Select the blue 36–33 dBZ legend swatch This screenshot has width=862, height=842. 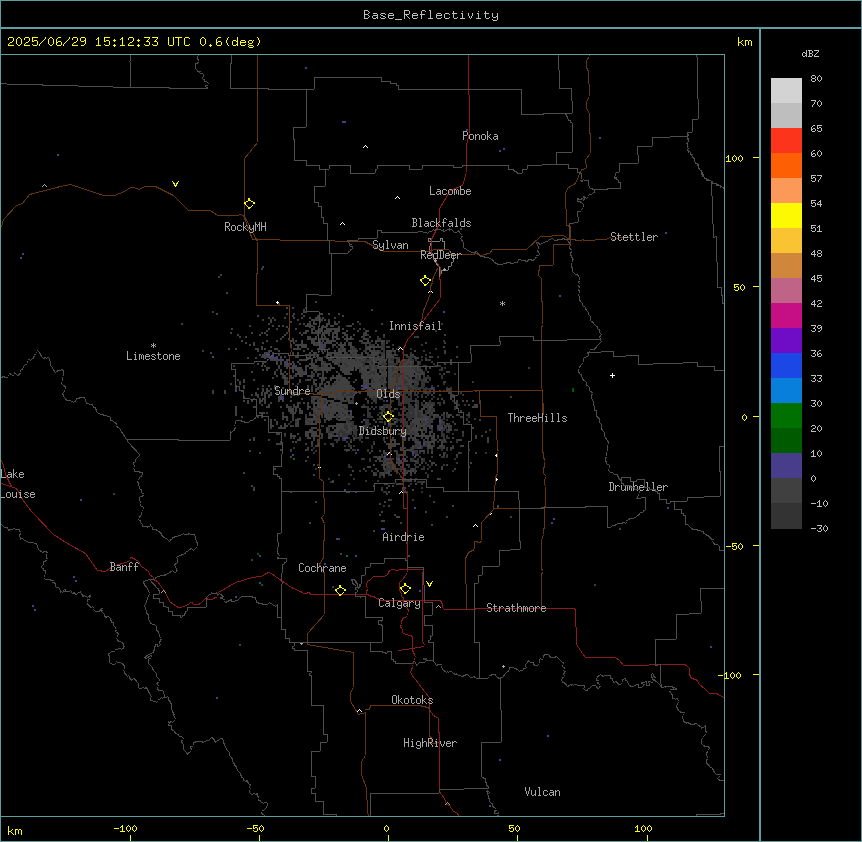pos(786,365)
